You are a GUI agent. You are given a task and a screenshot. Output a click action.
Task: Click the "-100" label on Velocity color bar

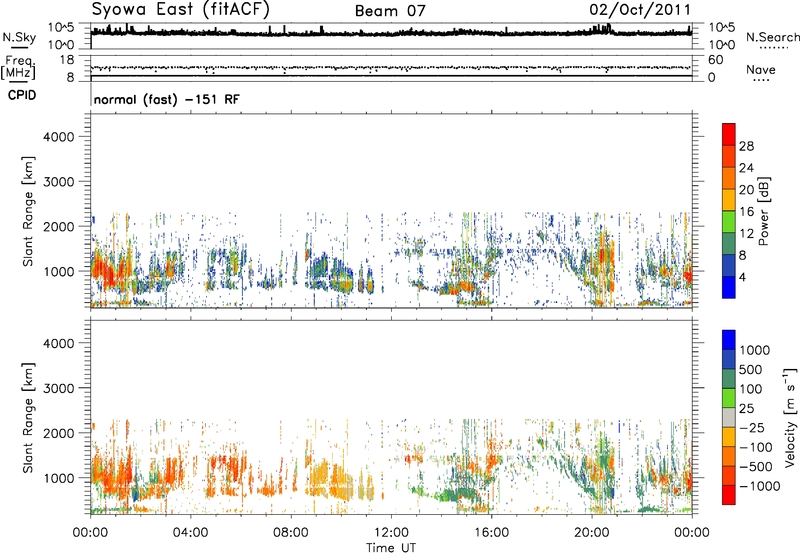click(x=756, y=447)
